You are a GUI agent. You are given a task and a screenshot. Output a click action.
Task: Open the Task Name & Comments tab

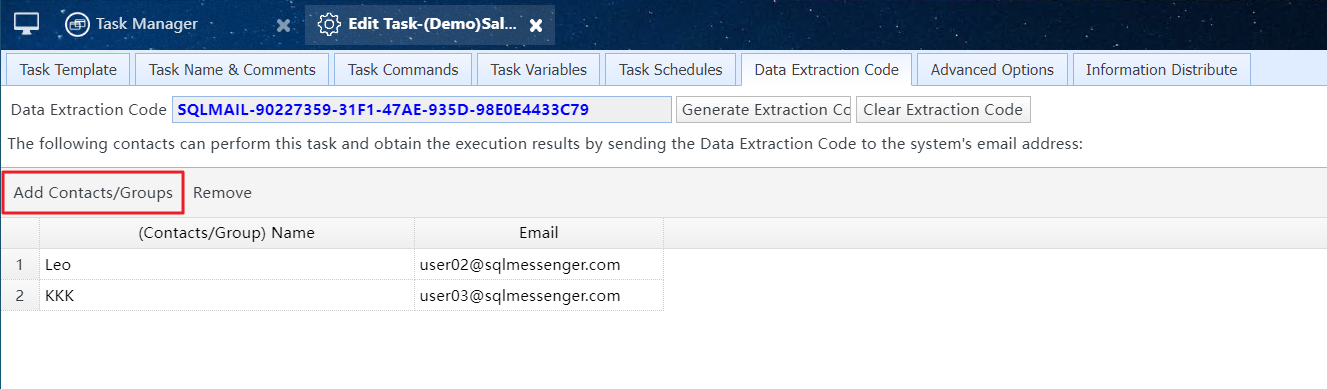pyautogui.click(x=232, y=70)
